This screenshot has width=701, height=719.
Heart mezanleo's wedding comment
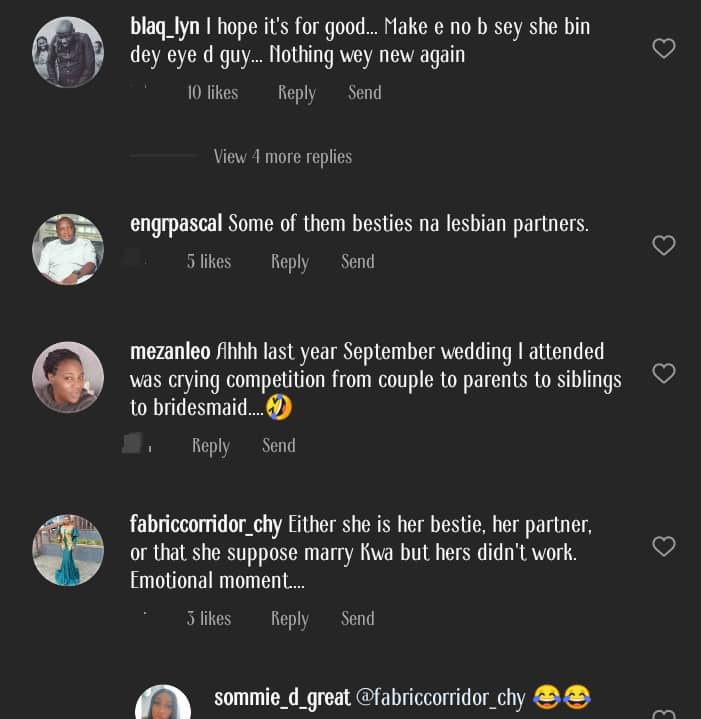click(664, 374)
